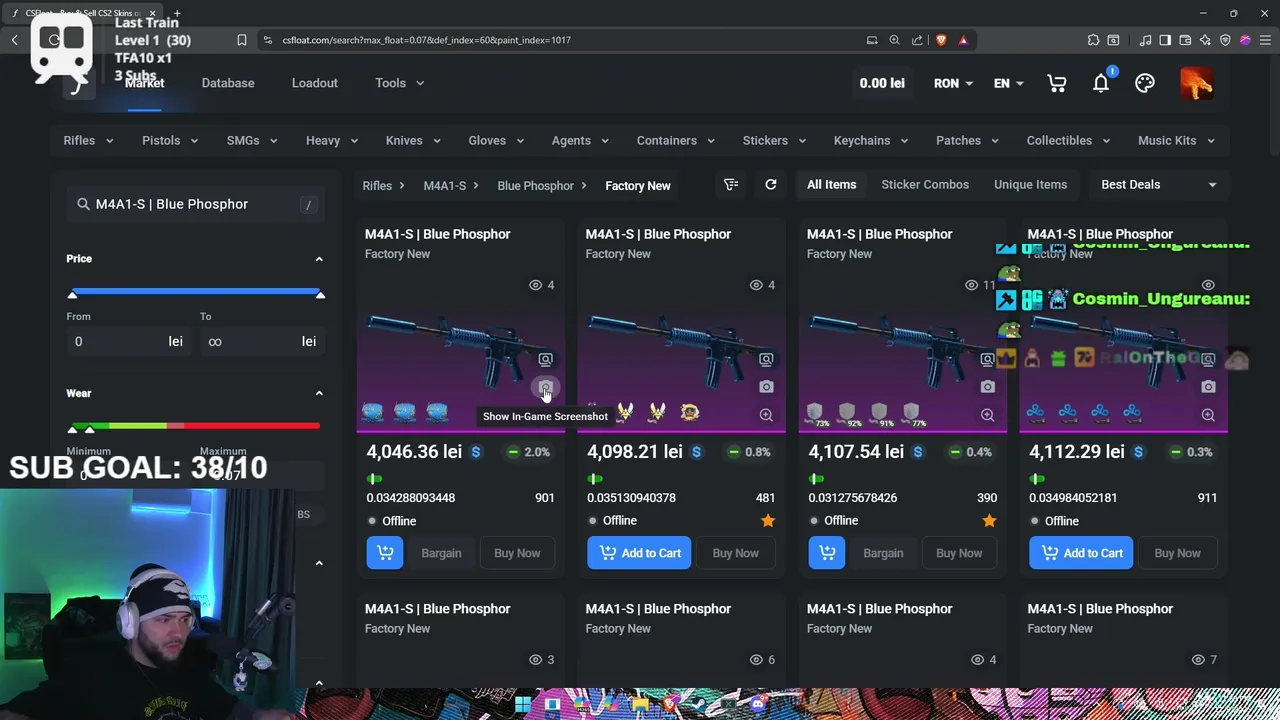This screenshot has height=720, width=1280.
Task: Click Add to Cart on the 4,098.21 lei listing
Action: [639, 553]
